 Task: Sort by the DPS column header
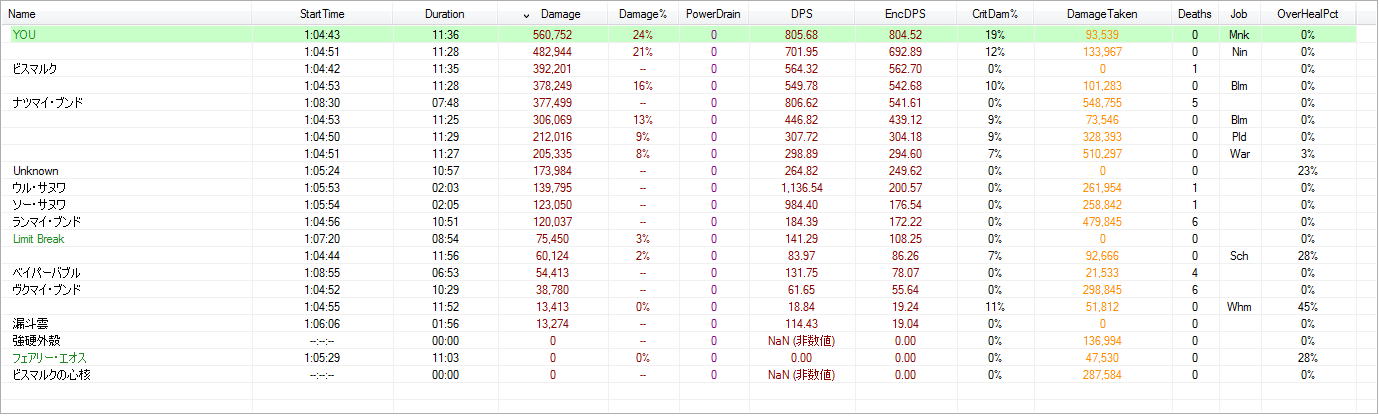pos(802,15)
